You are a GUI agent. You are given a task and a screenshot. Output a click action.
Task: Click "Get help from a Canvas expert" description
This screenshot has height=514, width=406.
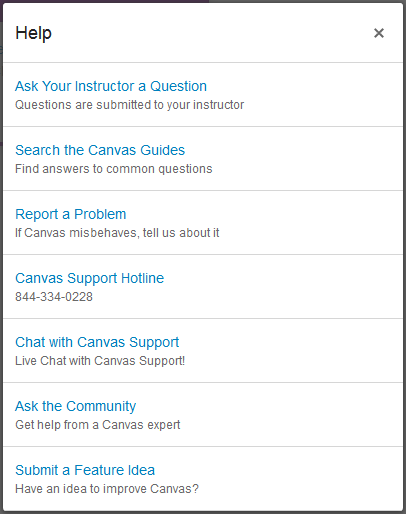tap(98, 425)
